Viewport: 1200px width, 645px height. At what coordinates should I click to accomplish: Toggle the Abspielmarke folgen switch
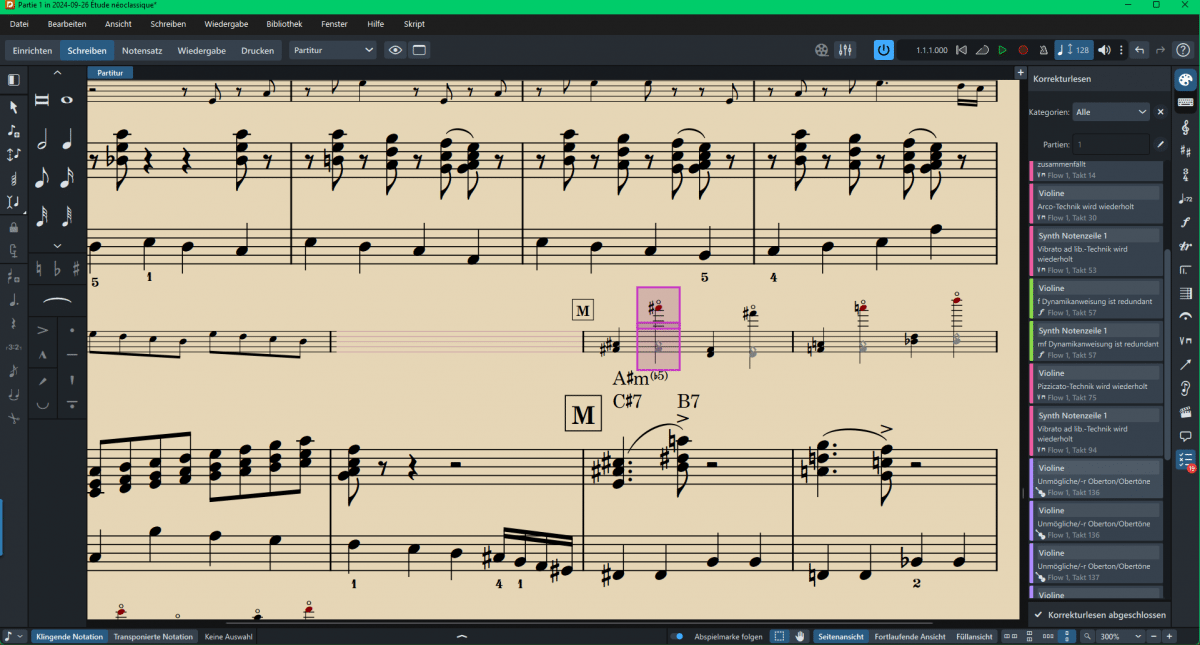tap(677, 636)
